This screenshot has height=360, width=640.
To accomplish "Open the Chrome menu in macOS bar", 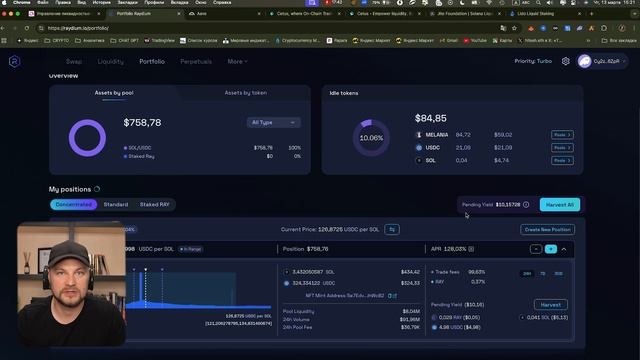I will pyautogui.click(x=22, y=2).
